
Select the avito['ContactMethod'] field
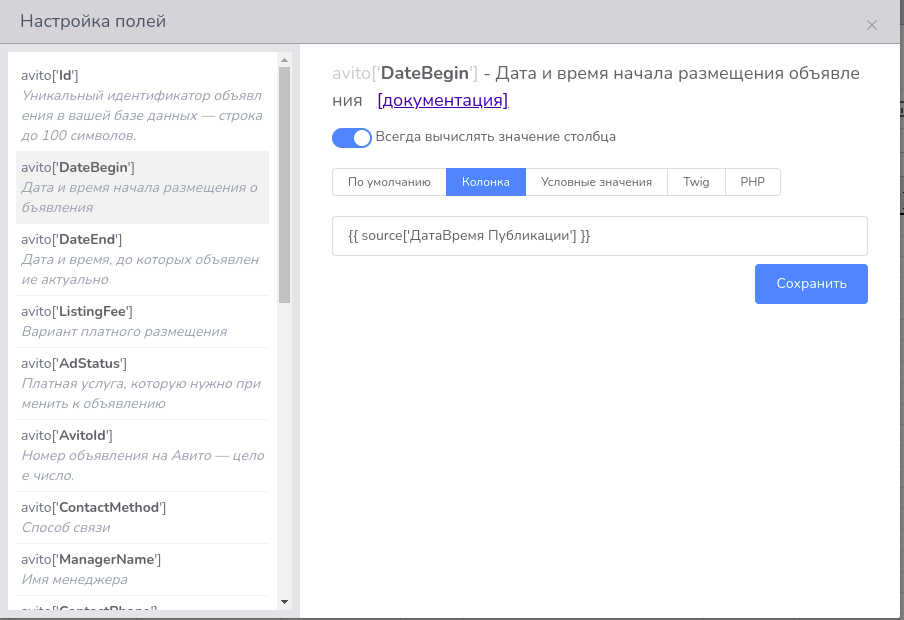point(142,517)
